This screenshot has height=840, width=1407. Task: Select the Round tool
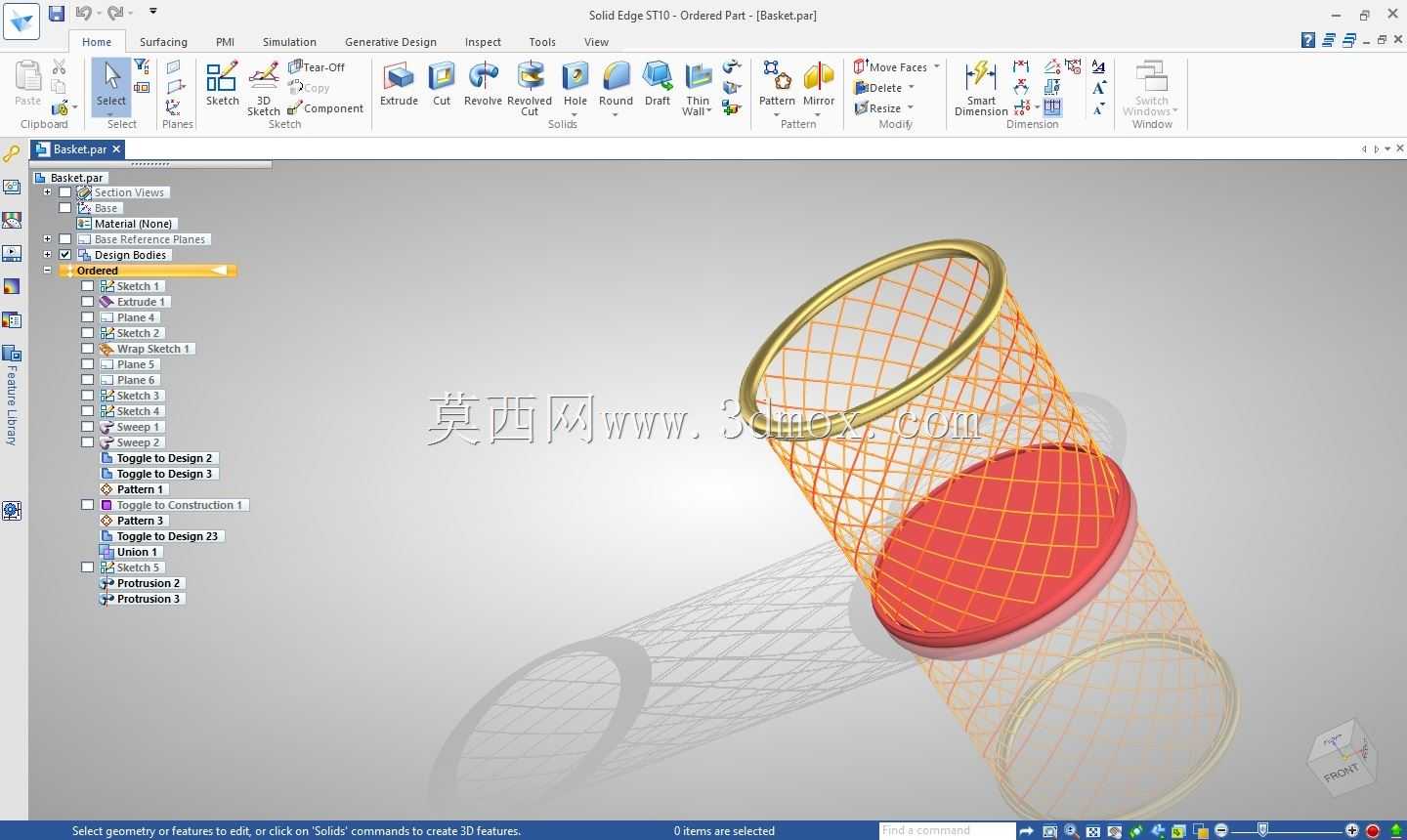pos(616,84)
